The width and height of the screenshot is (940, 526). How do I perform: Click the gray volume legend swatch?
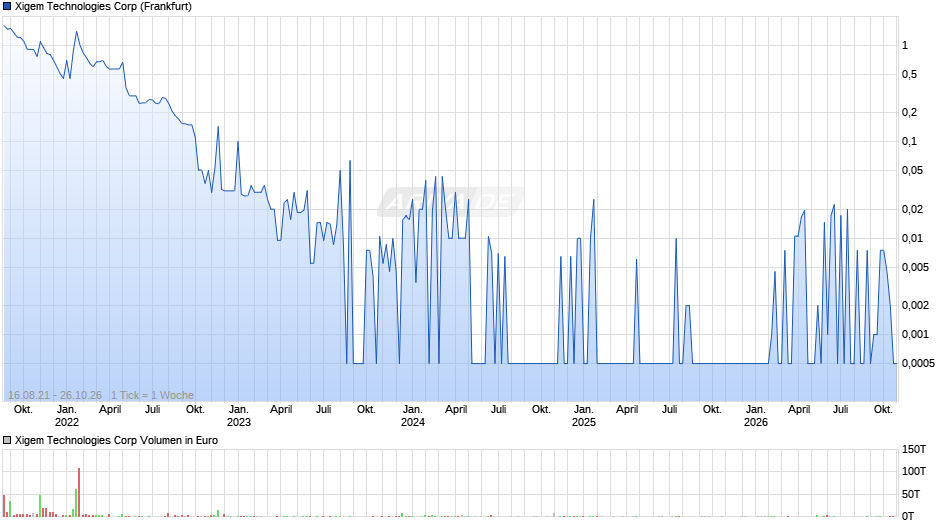7,440
